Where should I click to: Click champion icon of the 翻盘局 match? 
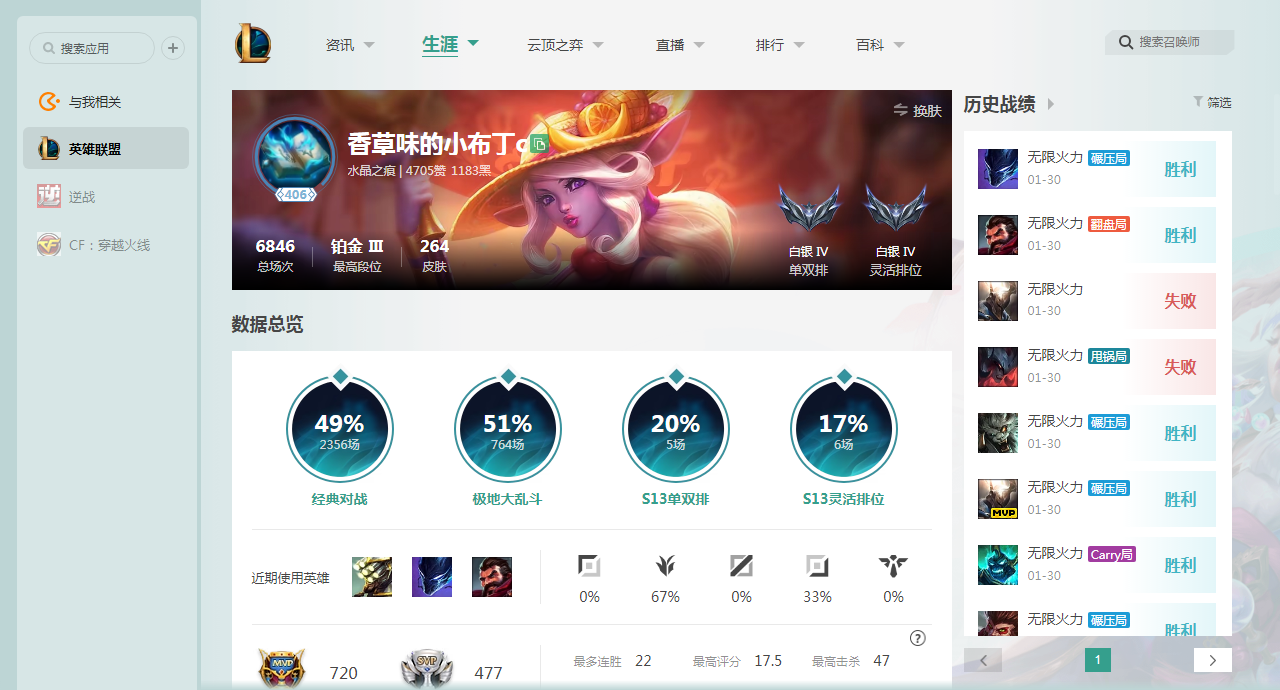(998, 235)
